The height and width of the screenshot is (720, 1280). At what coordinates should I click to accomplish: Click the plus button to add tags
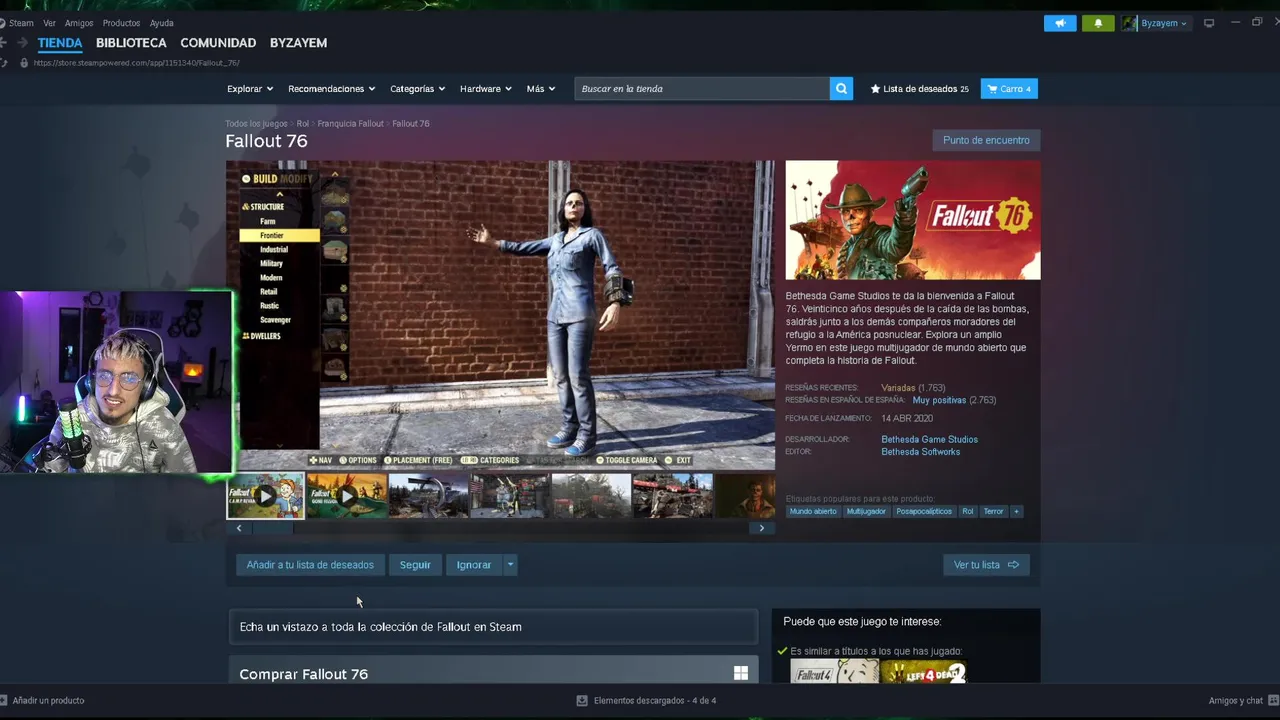coord(1016,511)
